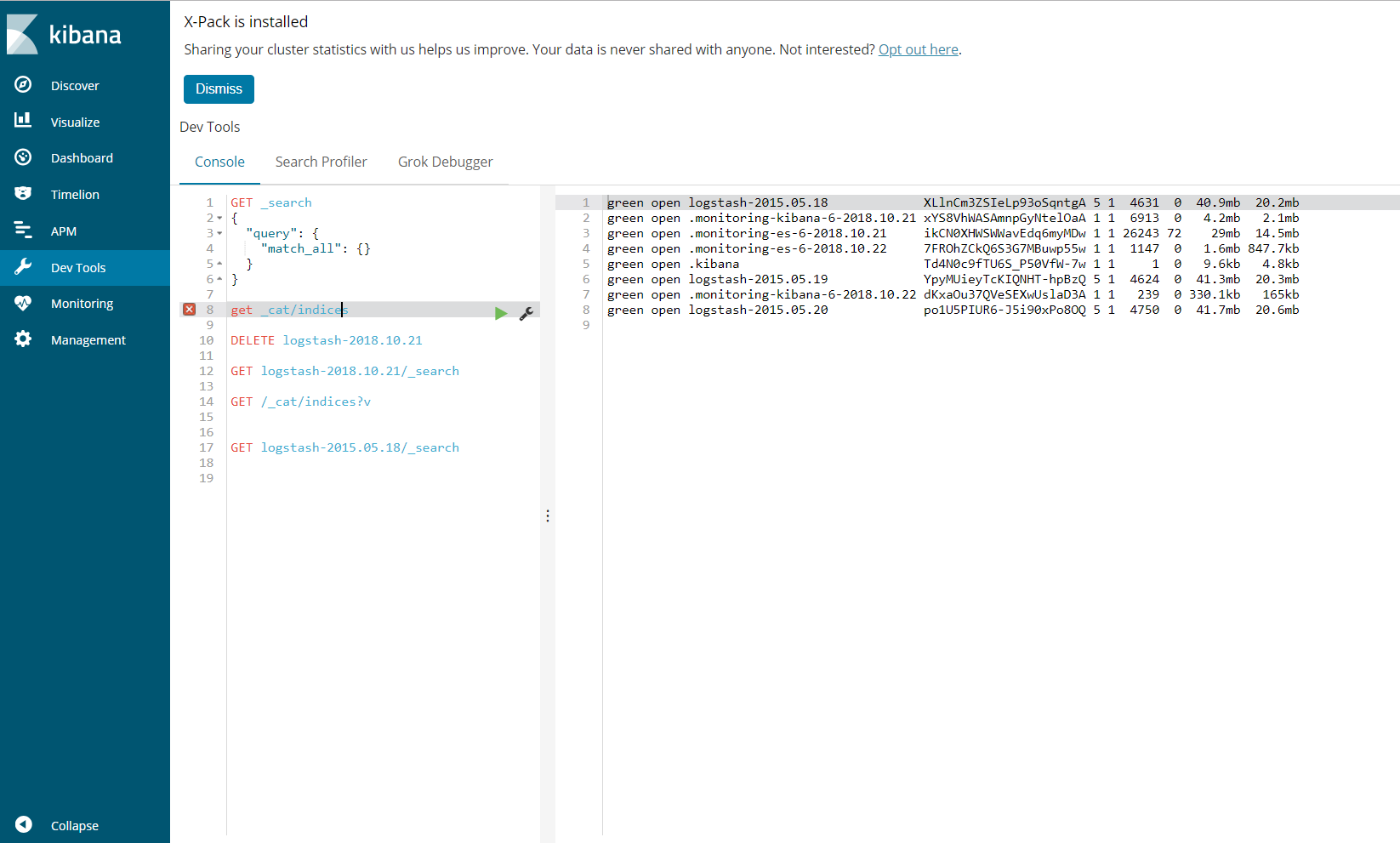Click the 'match_all' query line
The height and width of the screenshot is (843, 1400).
[316, 248]
